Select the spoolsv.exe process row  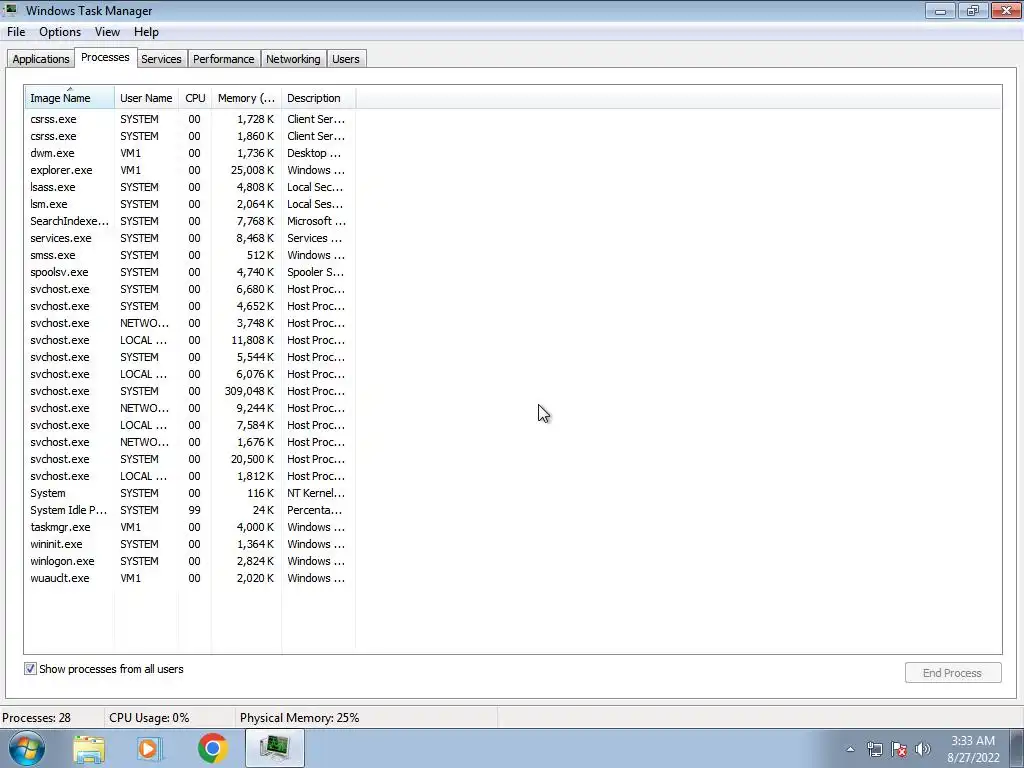click(190, 272)
